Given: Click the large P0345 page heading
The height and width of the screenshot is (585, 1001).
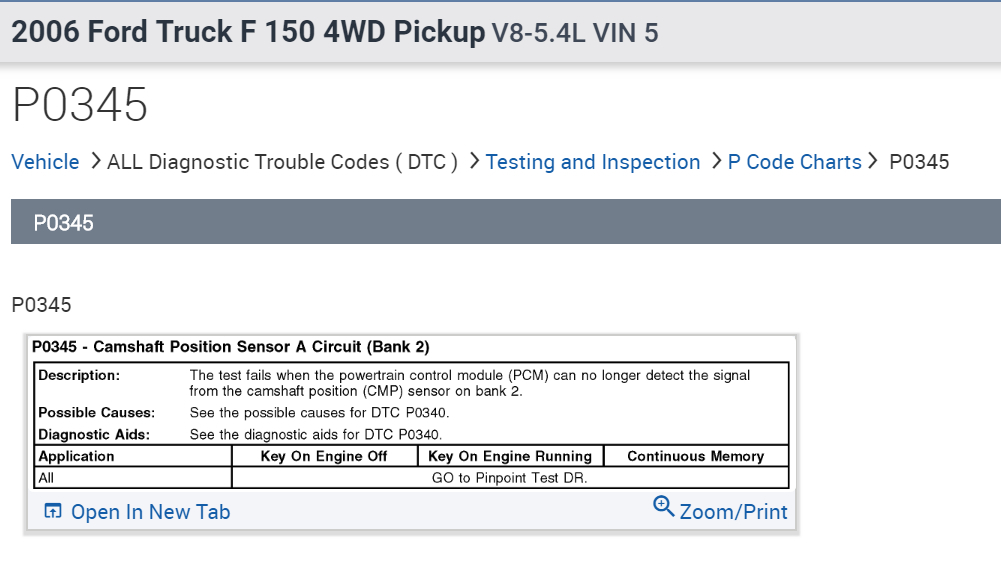Looking at the screenshot, I should coord(80,105).
